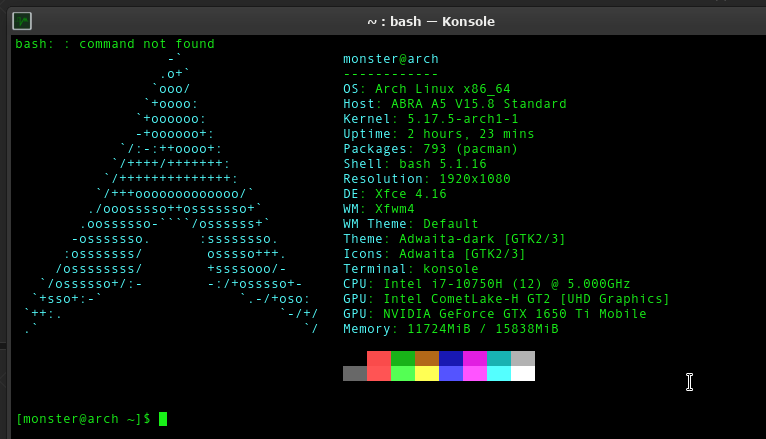Click the 'GPU: NVIDIA GeForce GTX 1650 Ti' line
The width and height of the screenshot is (766, 439).
tap(494, 314)
